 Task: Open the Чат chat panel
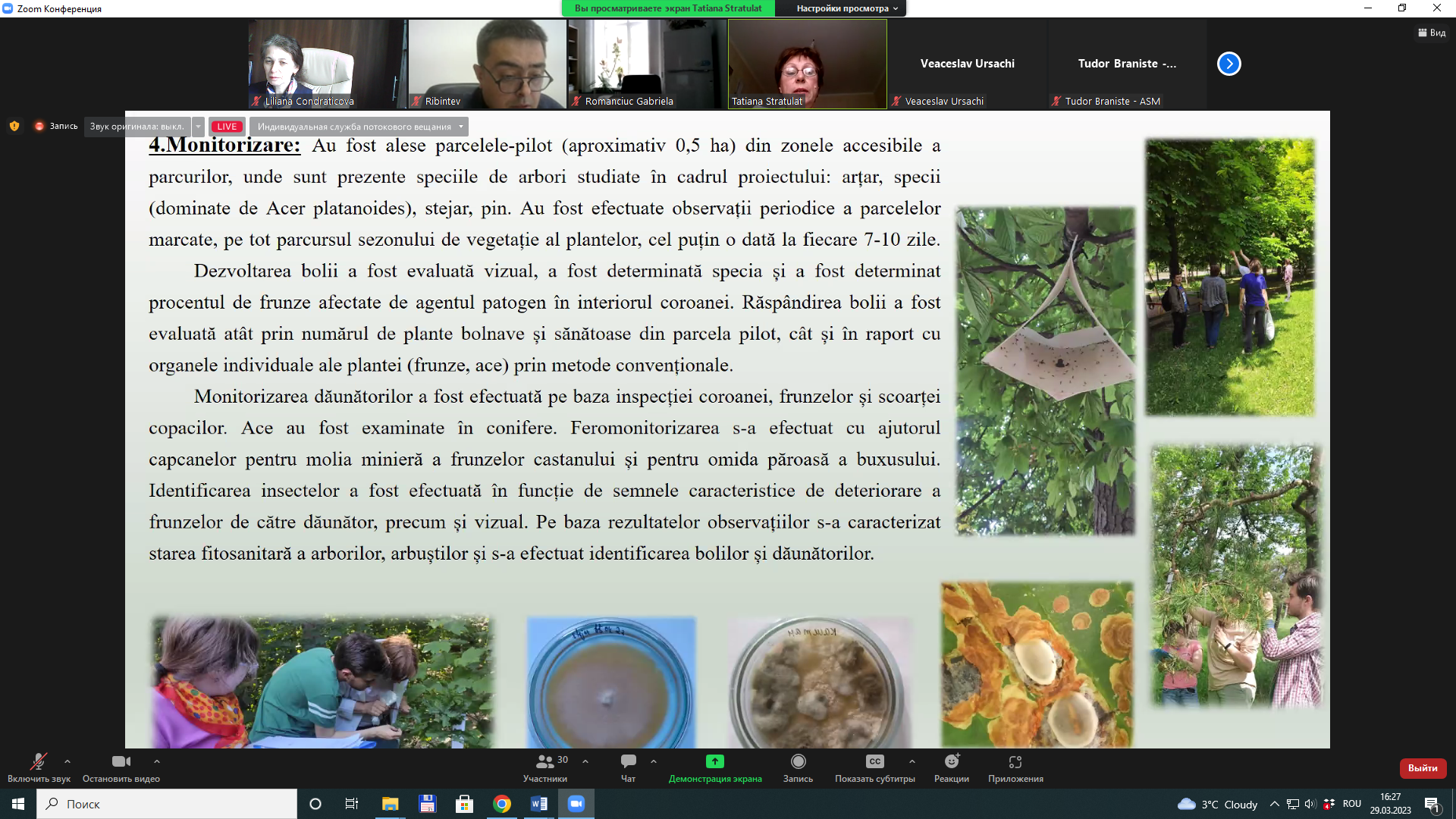pos(629,767)
